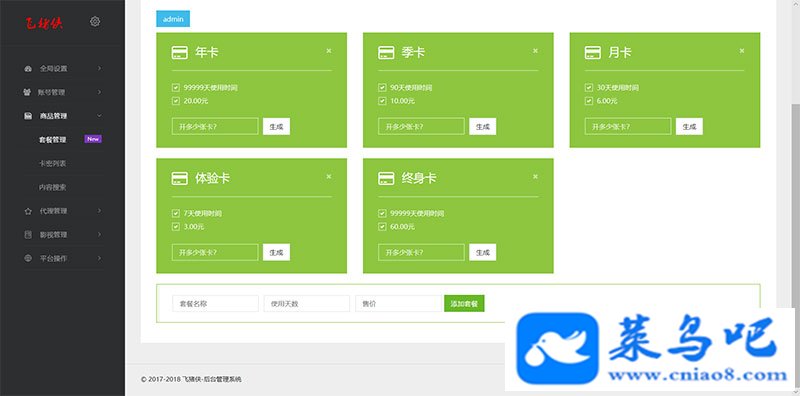
Task: Click the 季卡 credit card icon
Action: tap(386, 53)
